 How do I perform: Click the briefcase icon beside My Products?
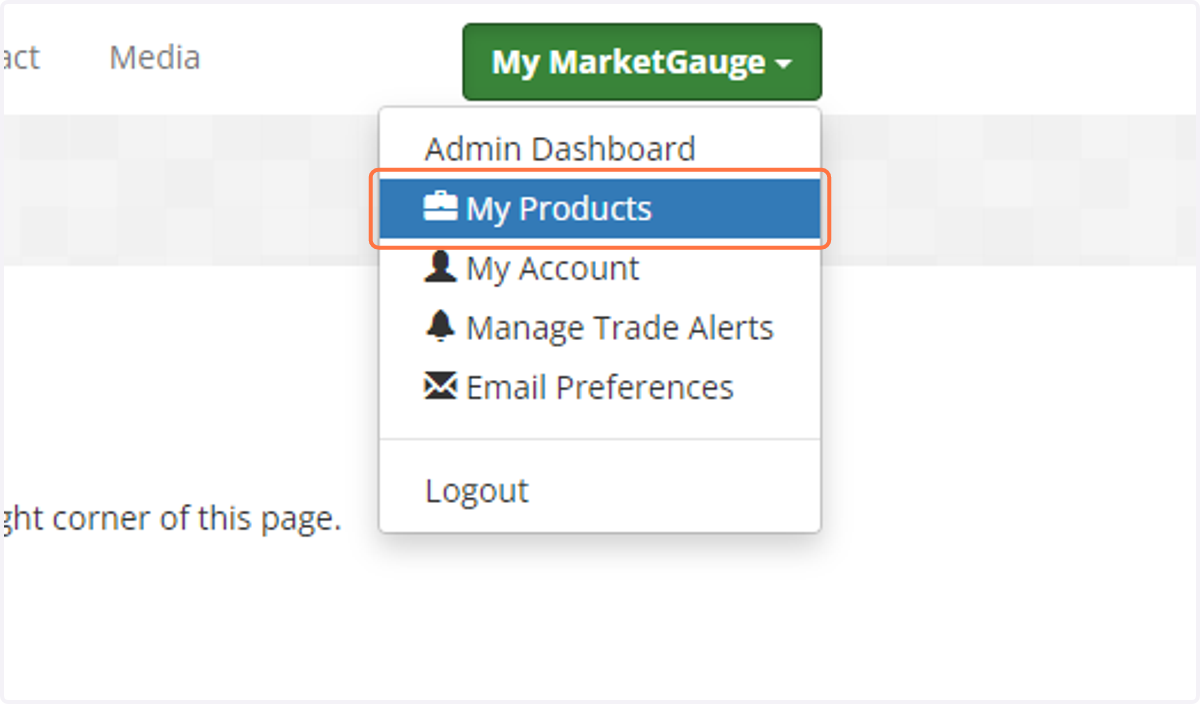(440, 208)
